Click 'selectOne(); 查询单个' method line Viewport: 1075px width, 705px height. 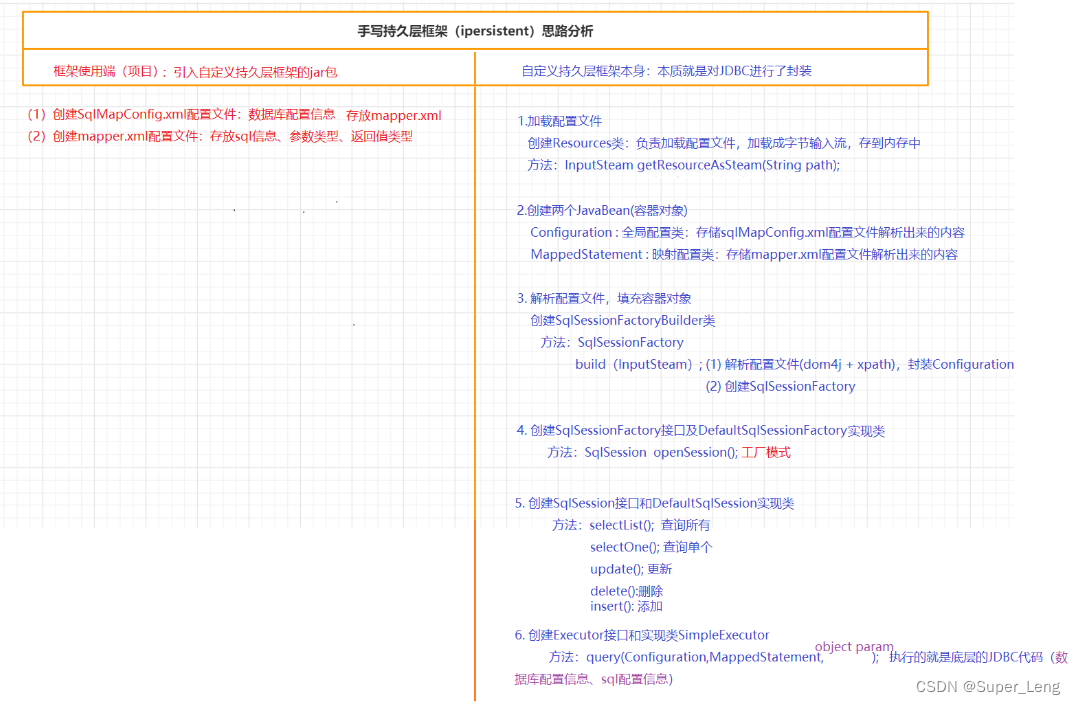pos(651,547)
